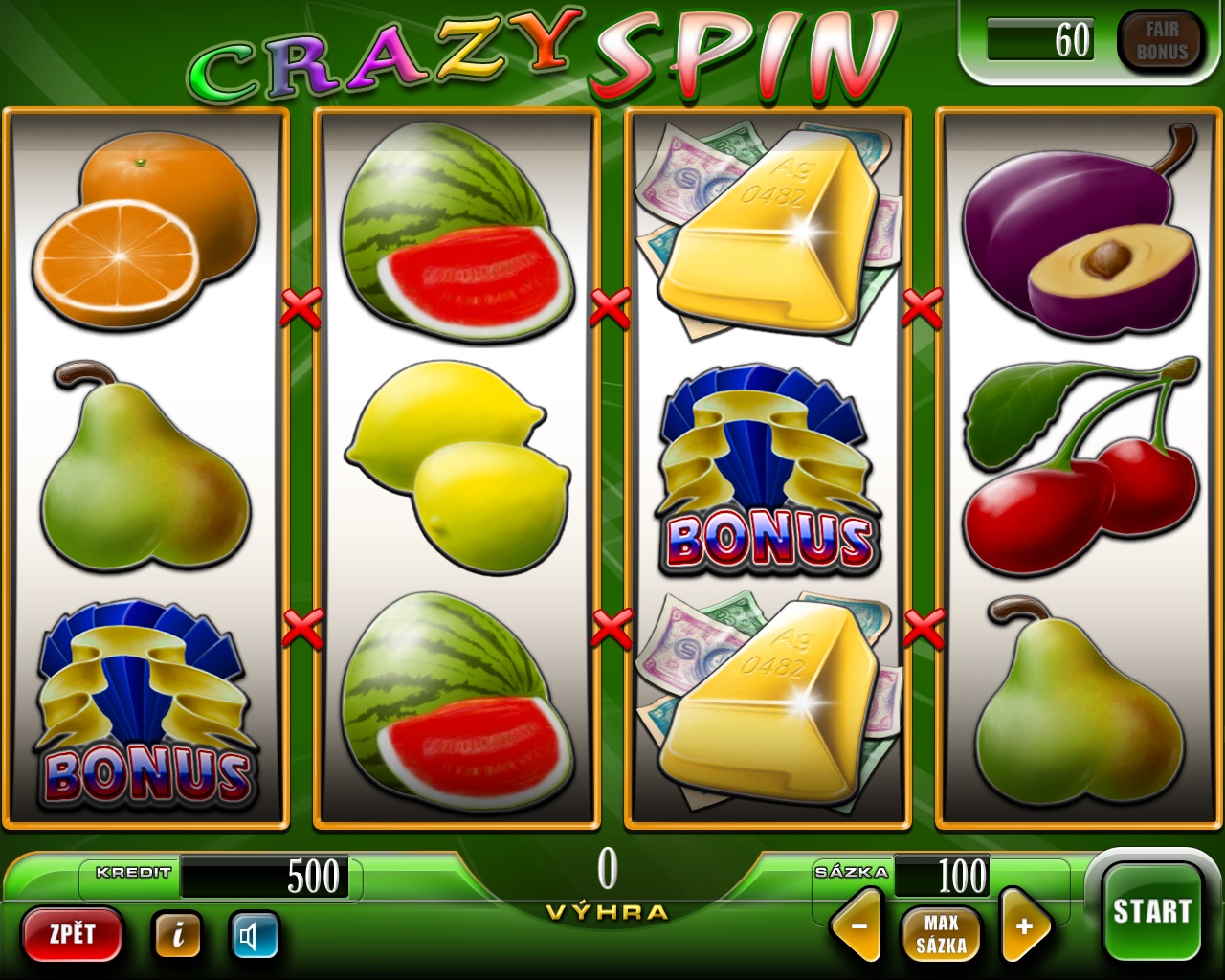Click the top gold bar symbol
Screen dimensions: 1225x980
pos(768,232)
